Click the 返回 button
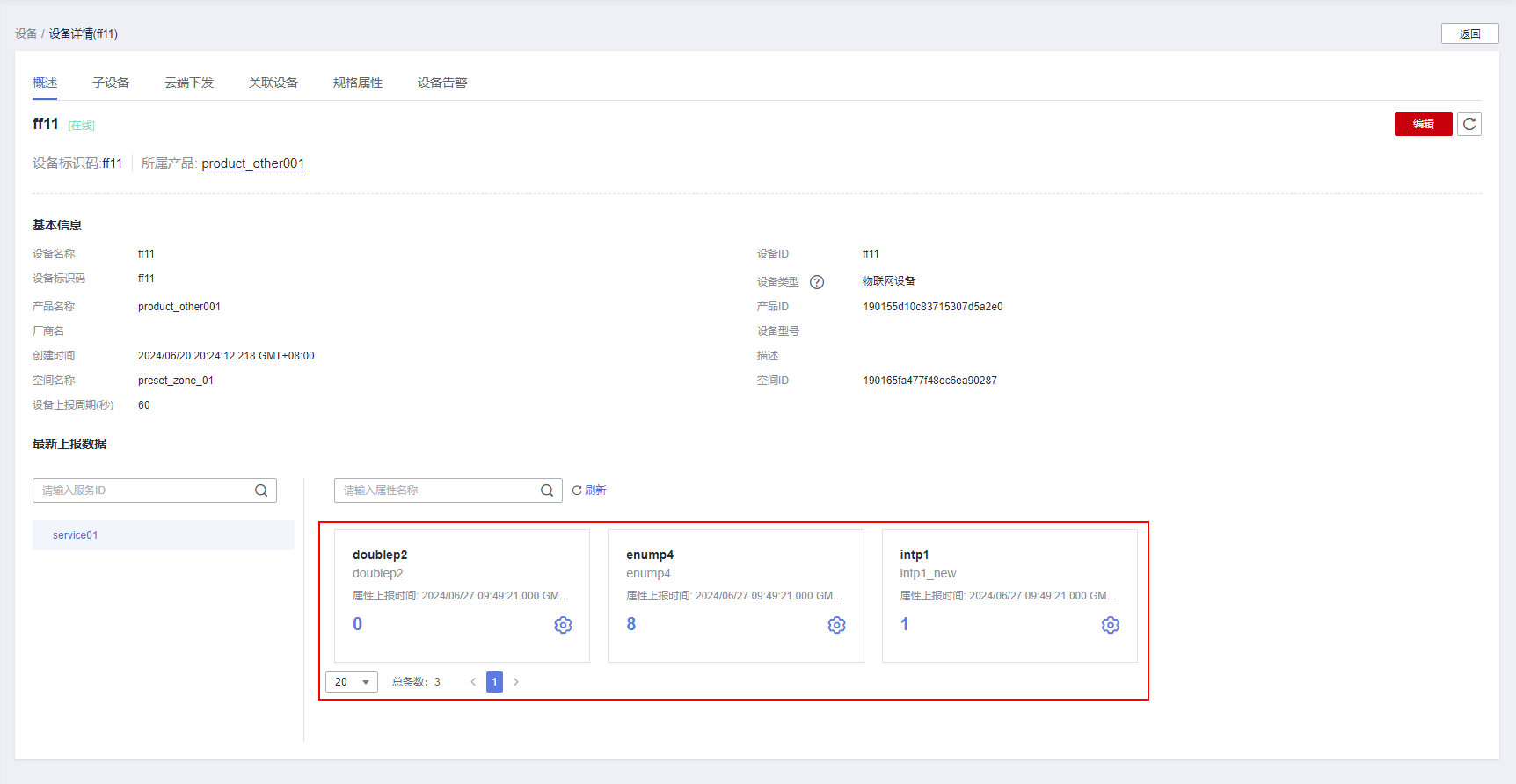1516x784 pixels. click(1469, 33)
